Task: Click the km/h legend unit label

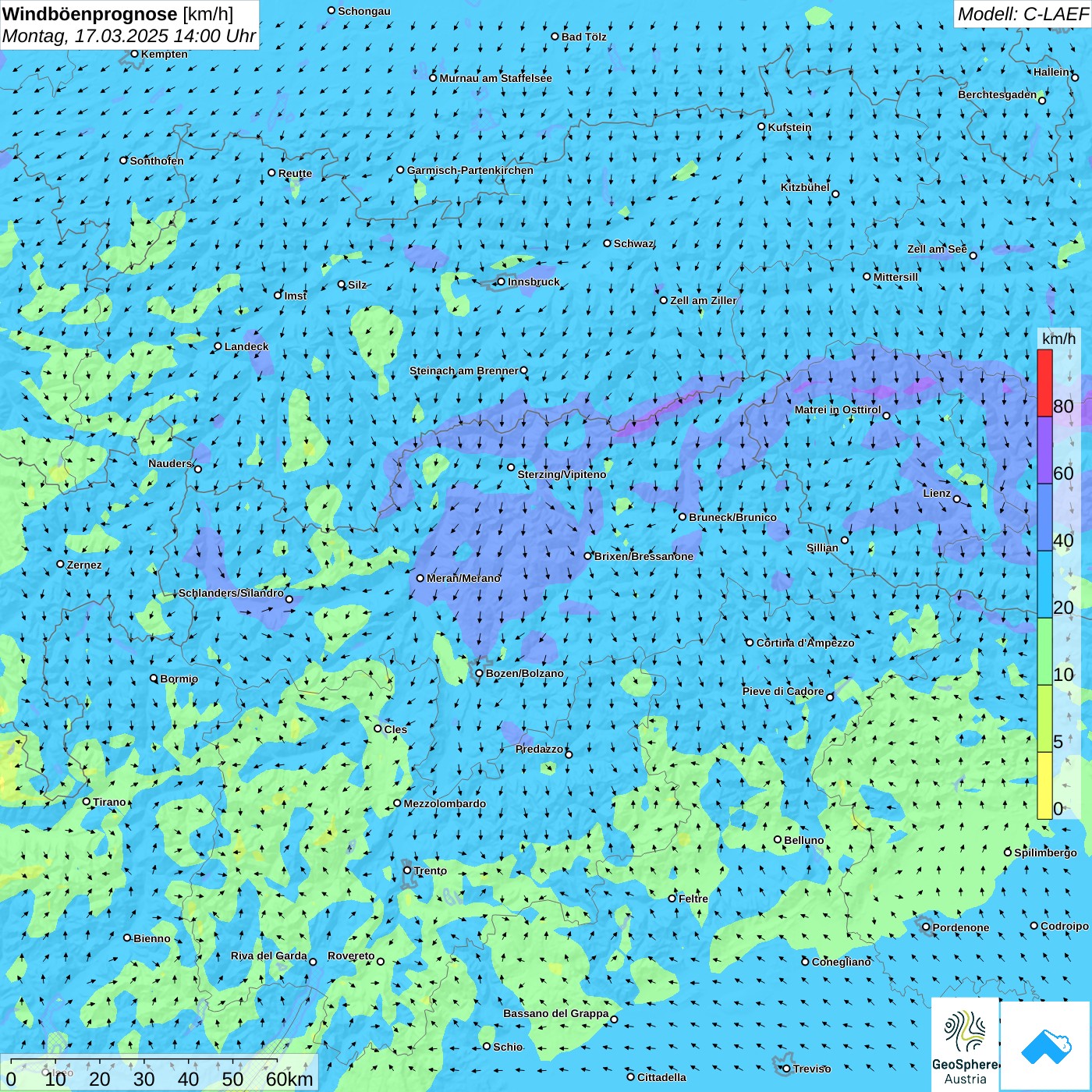Action: coord(1058,339)
